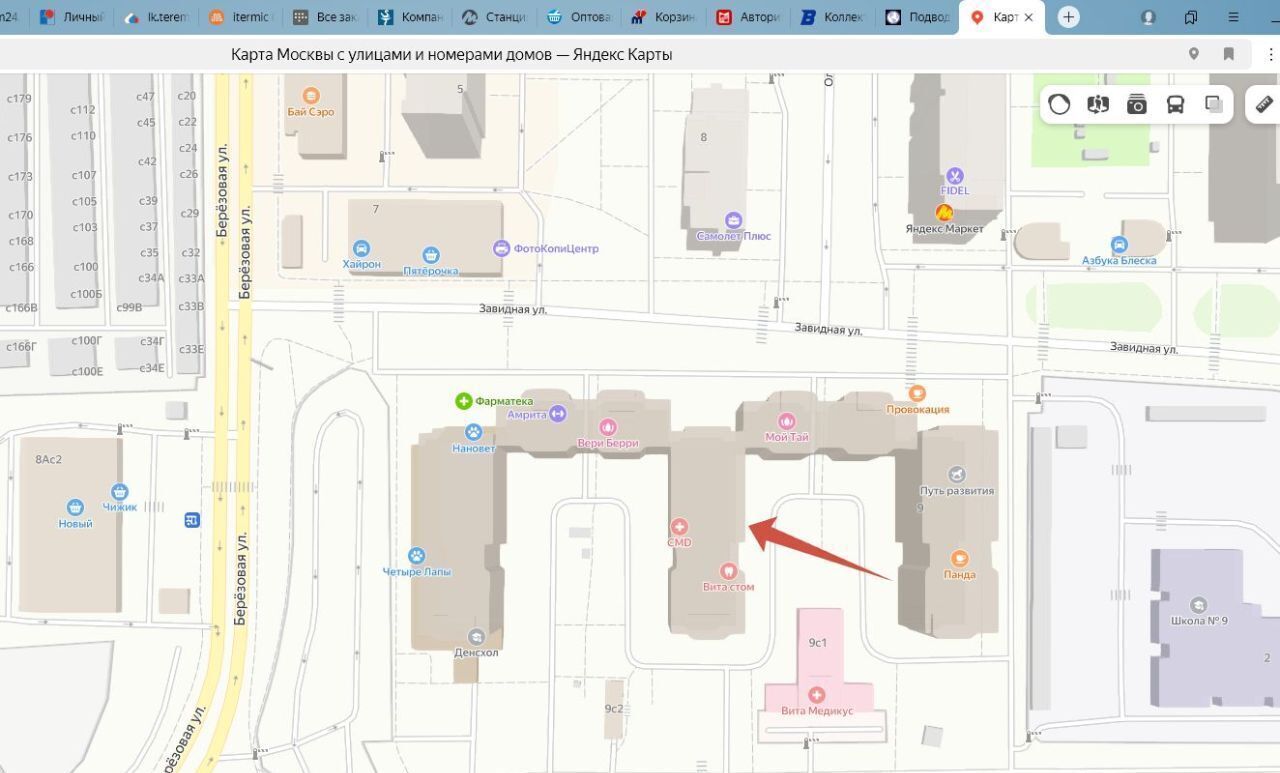Open the browser profile icon

(x=1149, y=17)
